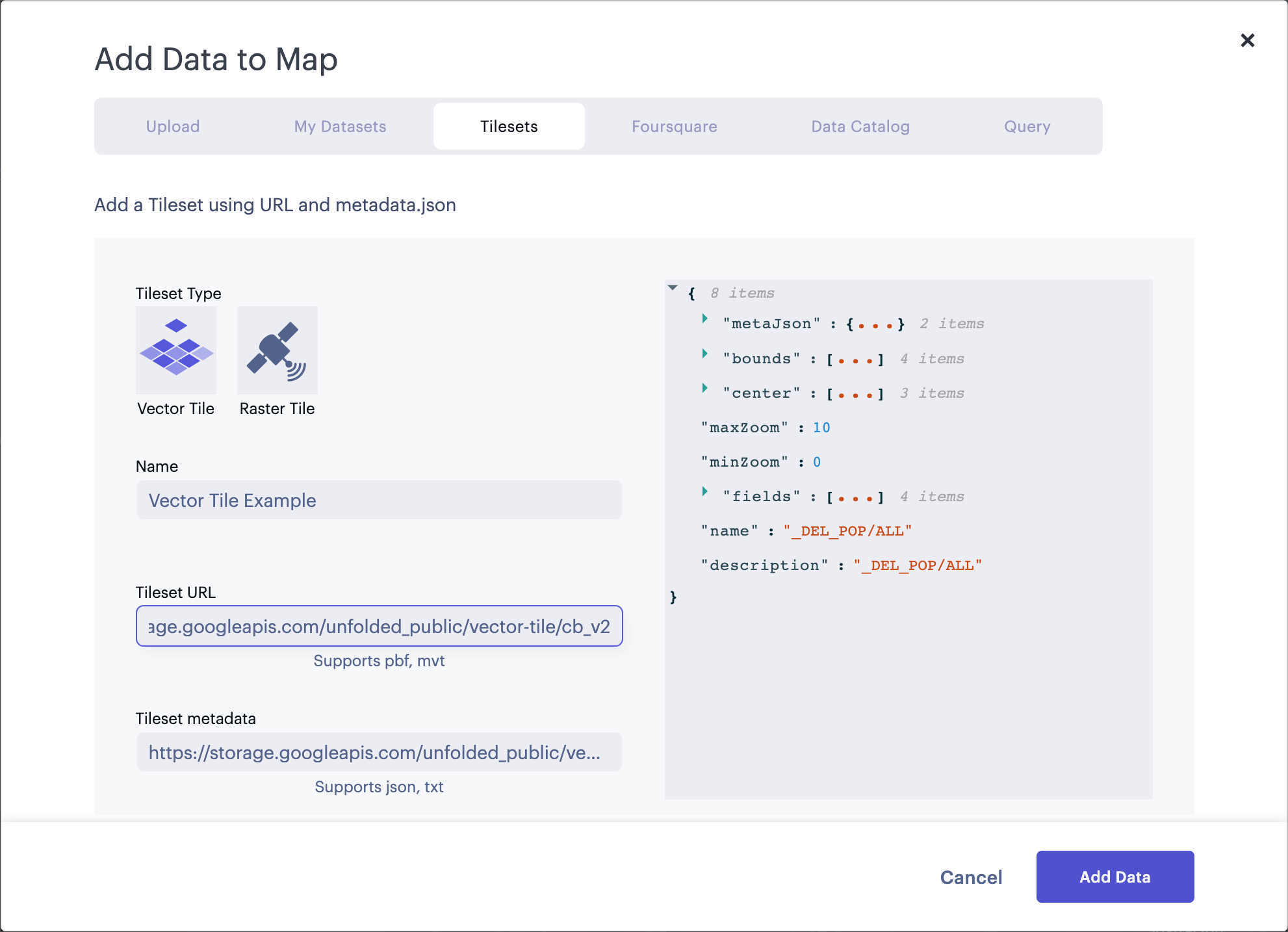1288x932 pixels.
Task: Go to the Foursquare tab
Action: coord(674,126)
